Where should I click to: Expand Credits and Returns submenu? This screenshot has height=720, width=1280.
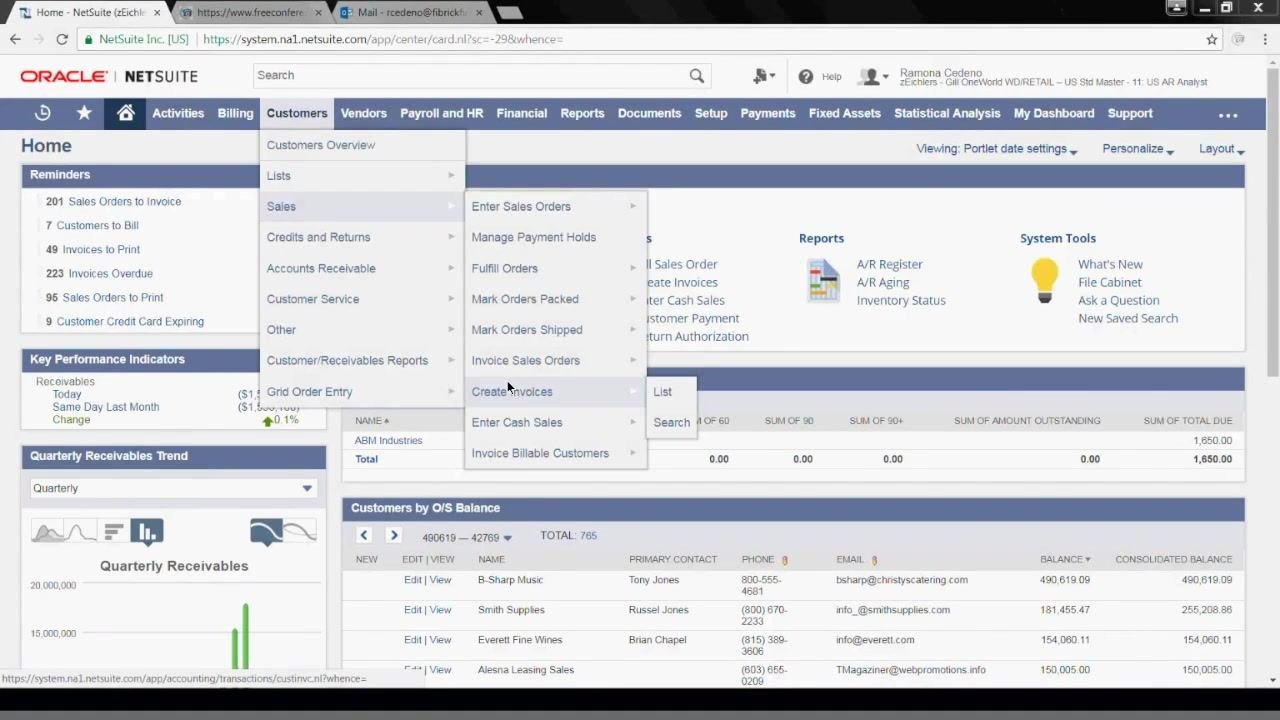point(361,237)
